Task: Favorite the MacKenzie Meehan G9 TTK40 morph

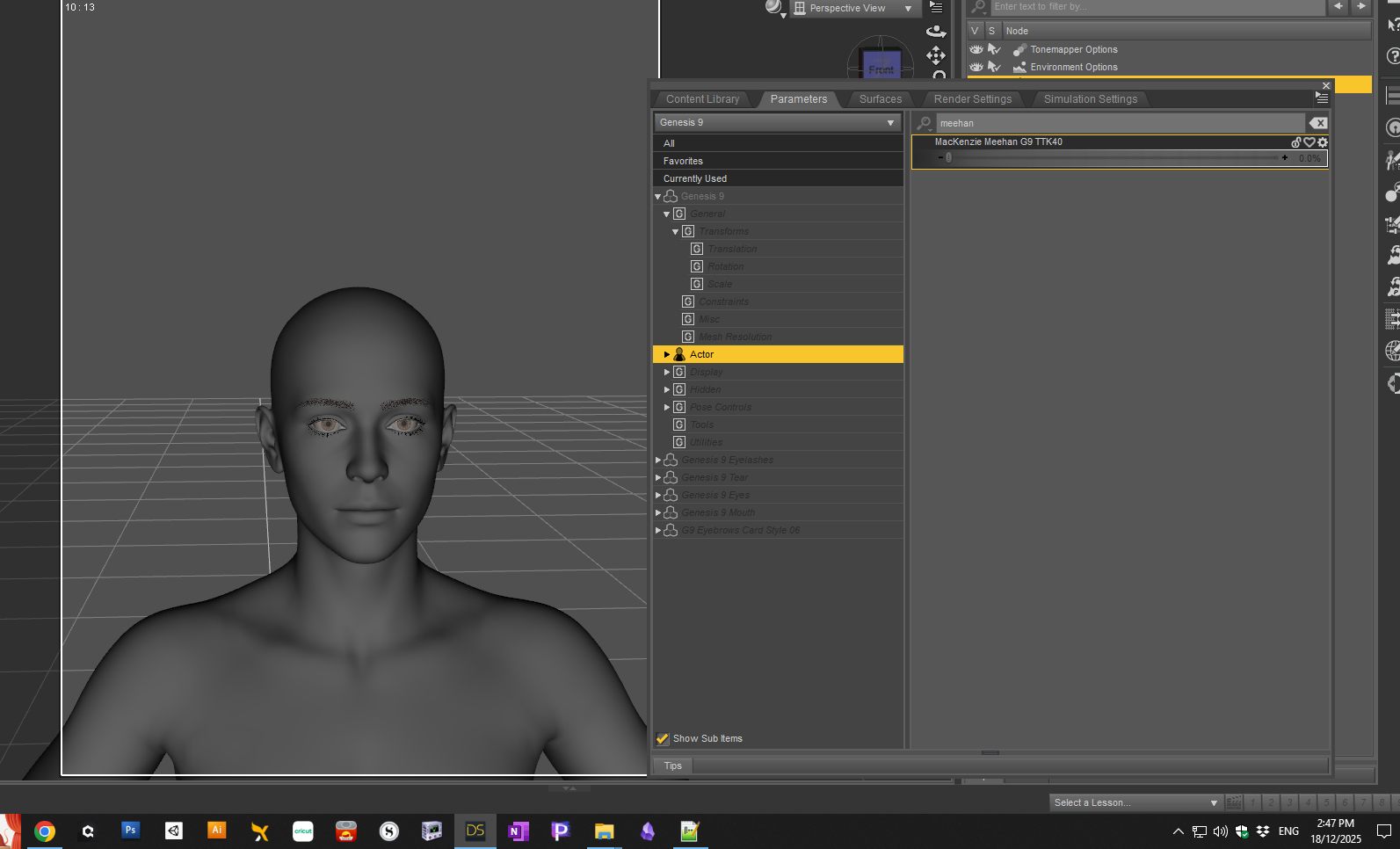Action: click(1309, 142)
